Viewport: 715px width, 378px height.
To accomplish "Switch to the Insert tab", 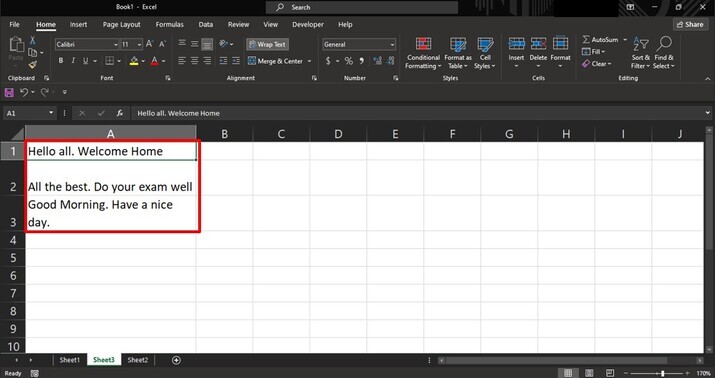I will pos(78,25).
